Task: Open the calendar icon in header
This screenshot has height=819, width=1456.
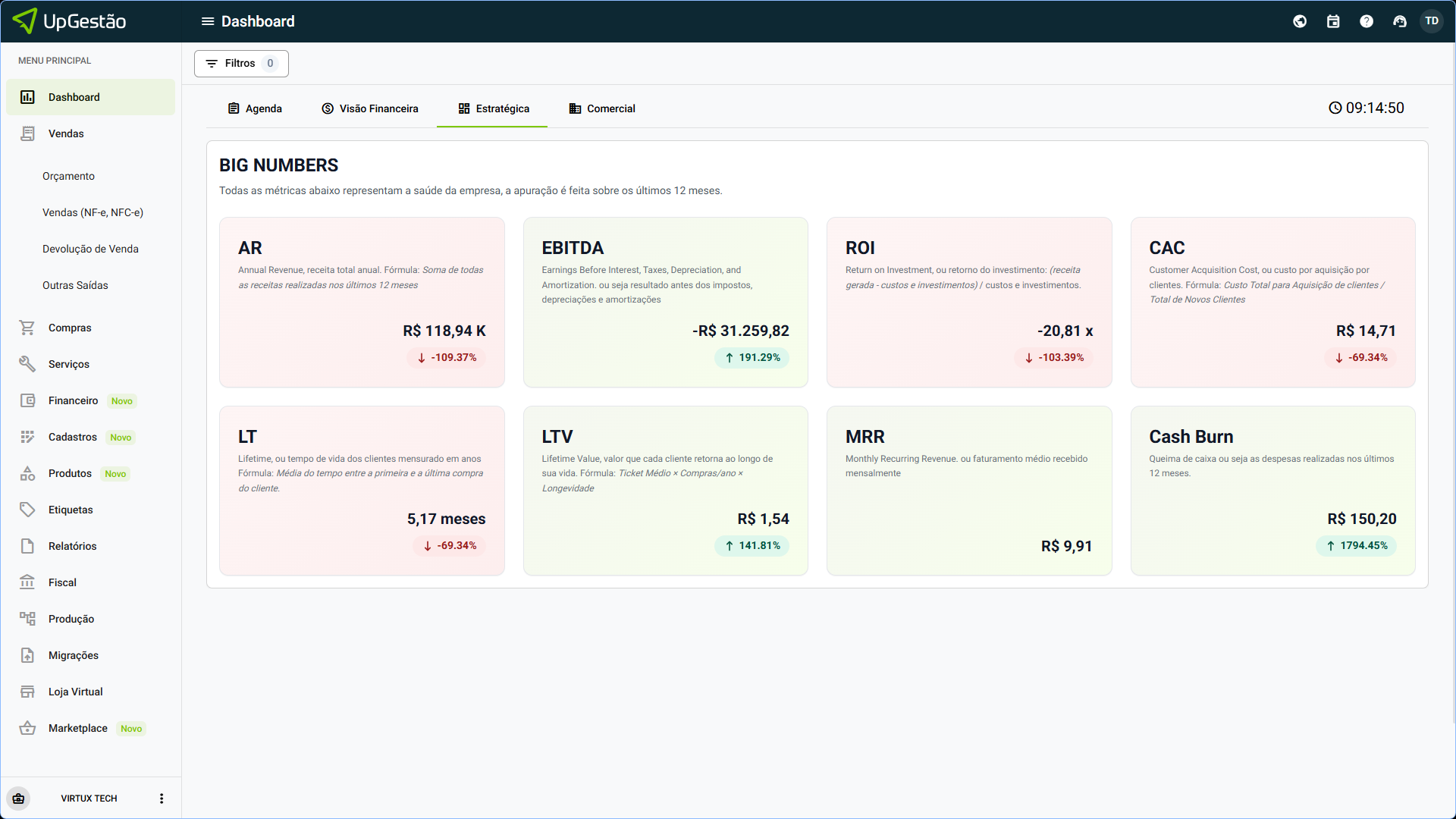Action: [x=1333, y=21]
